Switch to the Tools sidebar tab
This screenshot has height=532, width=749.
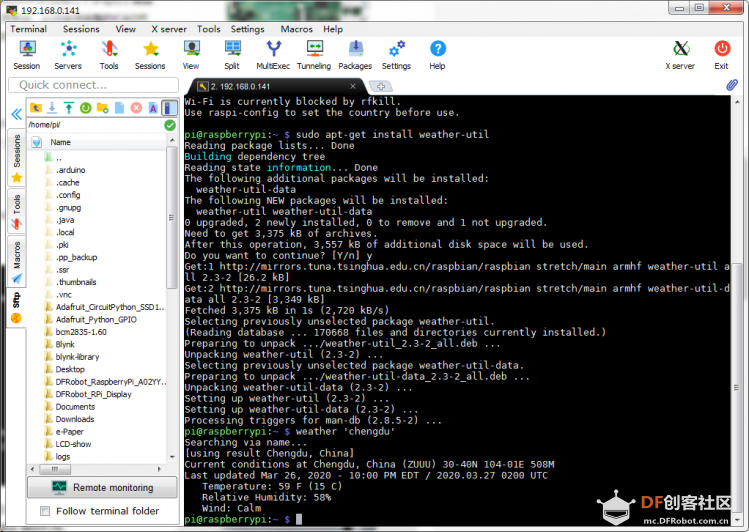(x=17, y=211)
